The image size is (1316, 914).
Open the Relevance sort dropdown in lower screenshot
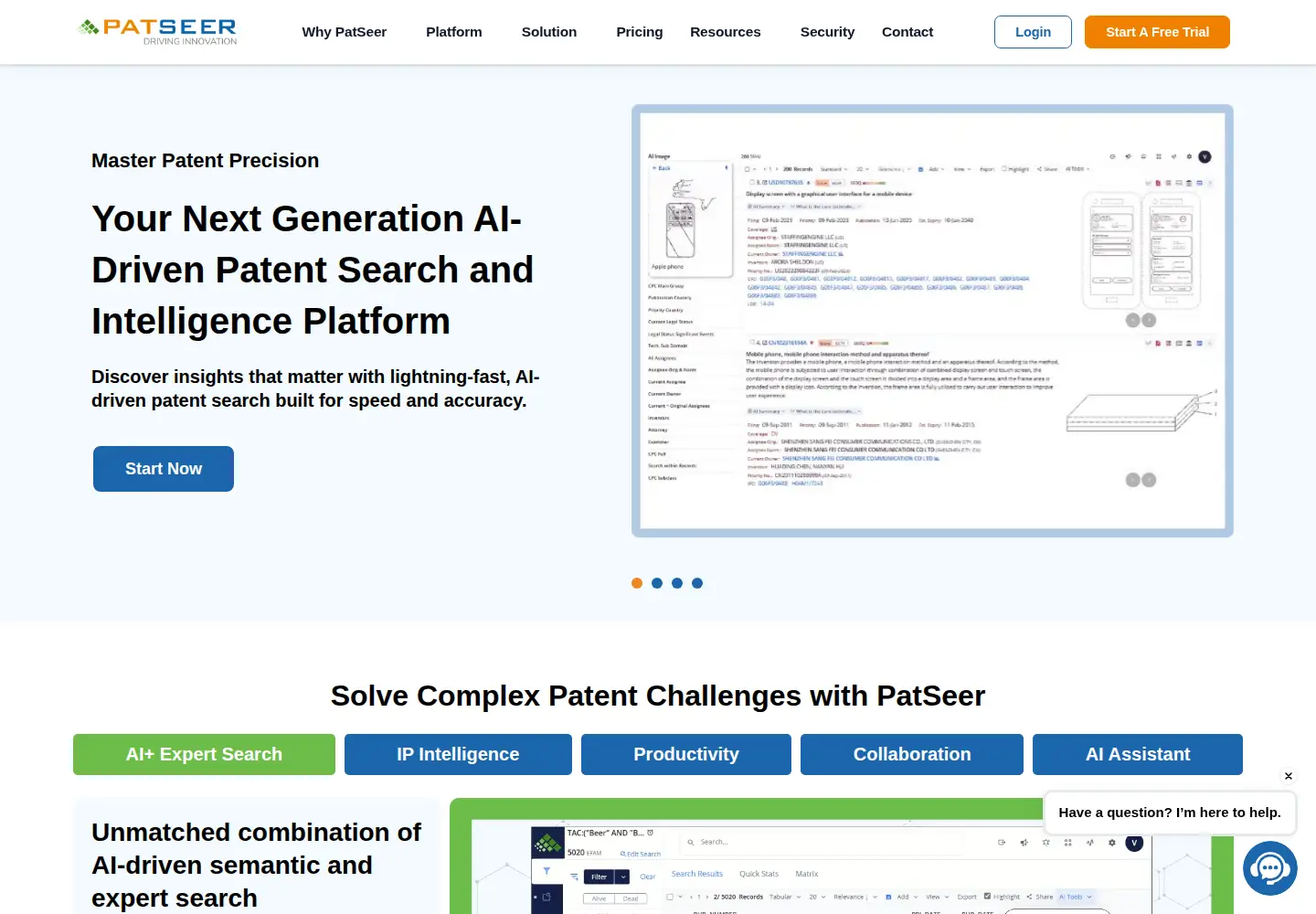(855, 897)
